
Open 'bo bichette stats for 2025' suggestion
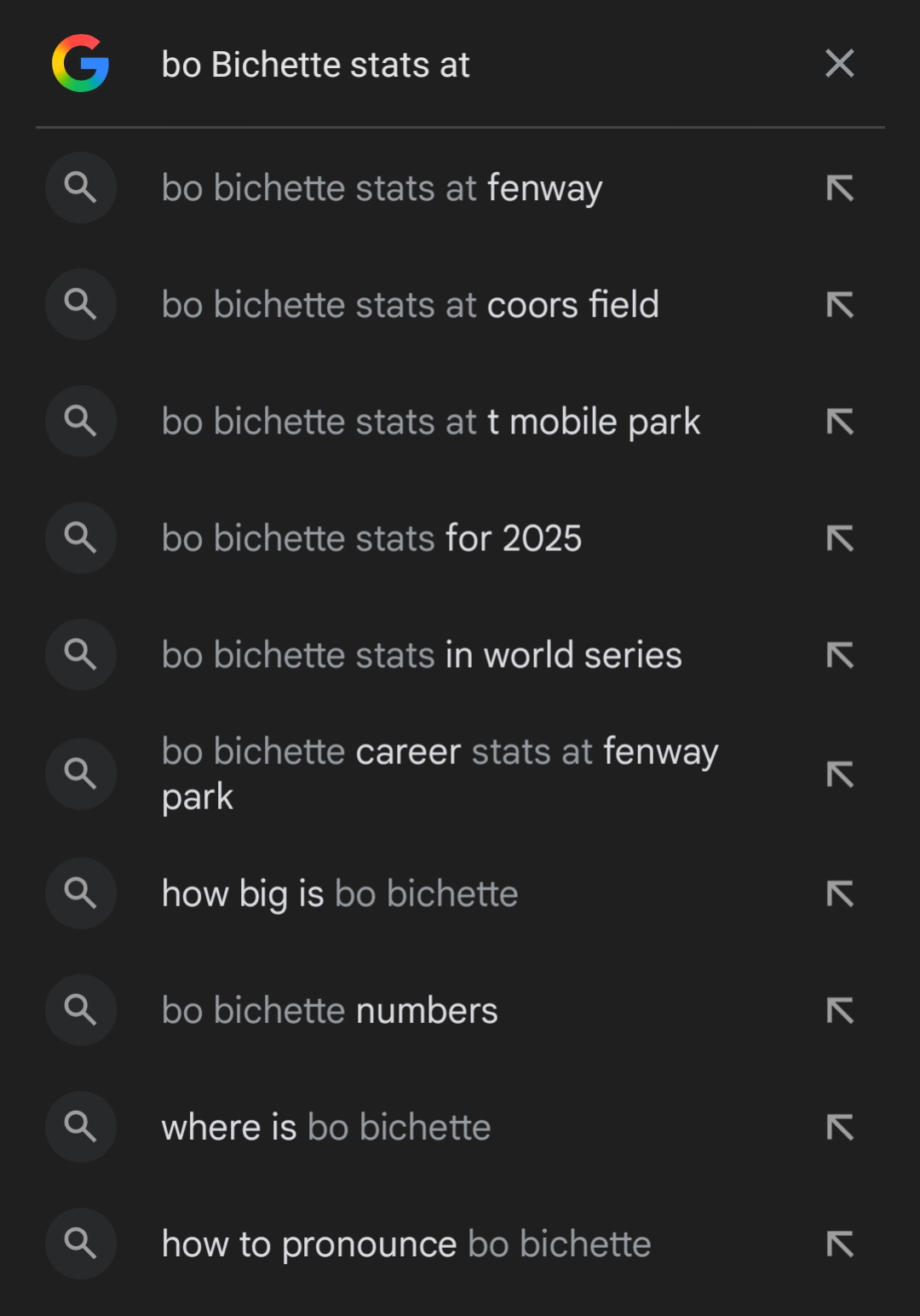click(371, 538)
